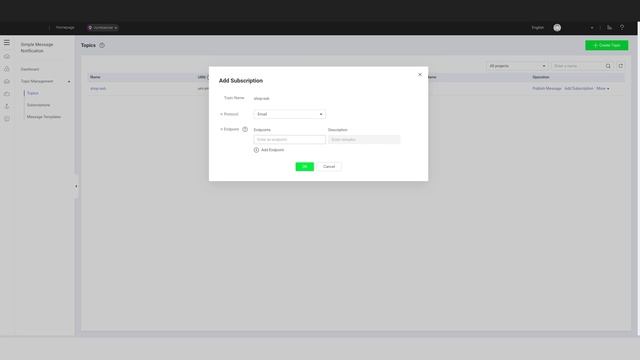
Task: Click the Add Subscription link in the table row
Action: coord(578,89)
